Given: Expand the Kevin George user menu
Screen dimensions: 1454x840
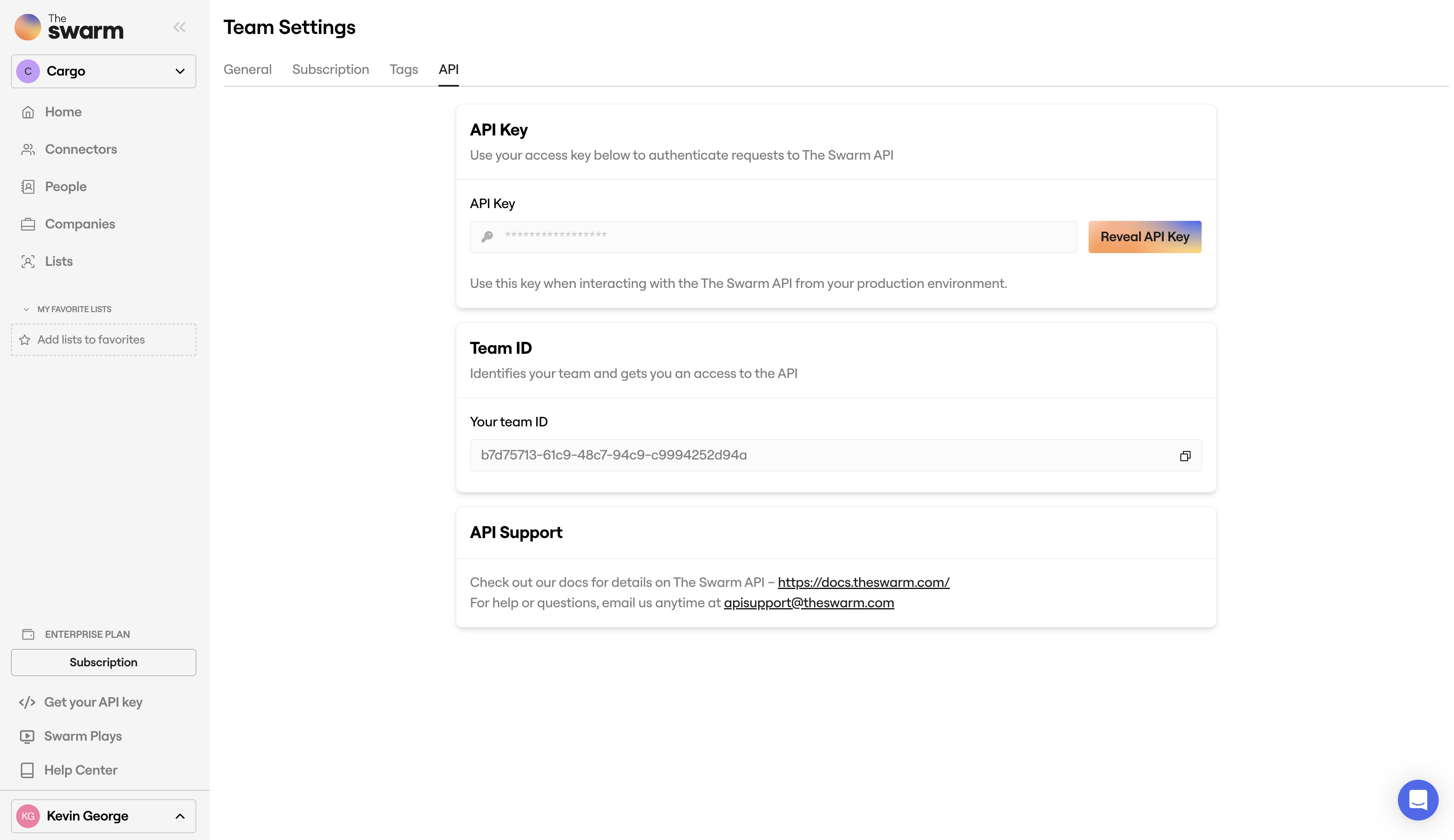Looking at the screenshot, I should (x=103, y=816).
